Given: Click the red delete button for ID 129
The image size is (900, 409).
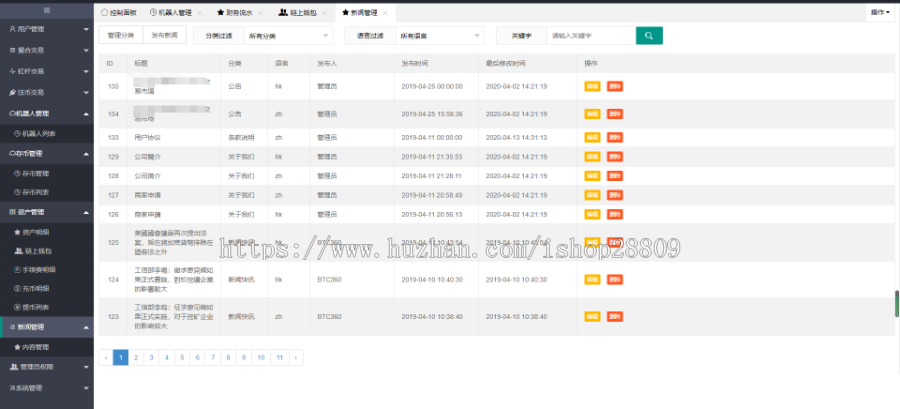Looking at the screenshot, I should pyautogui.click(x=614, y=157).
